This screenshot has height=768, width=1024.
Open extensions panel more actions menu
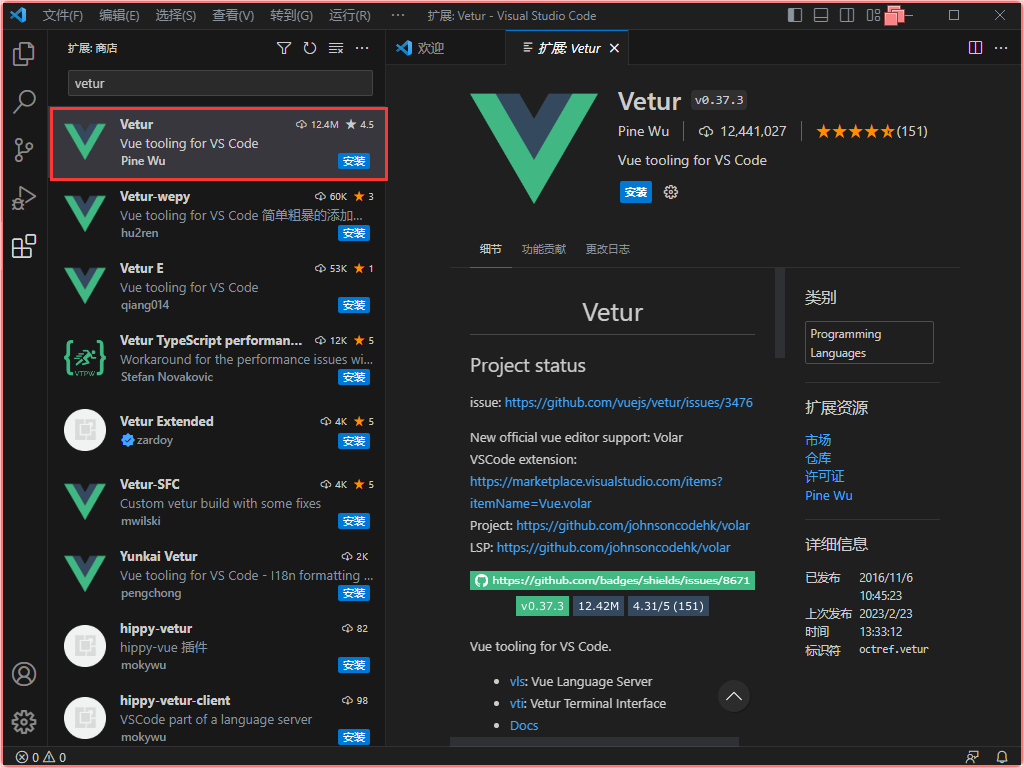(x=362, y=48)
